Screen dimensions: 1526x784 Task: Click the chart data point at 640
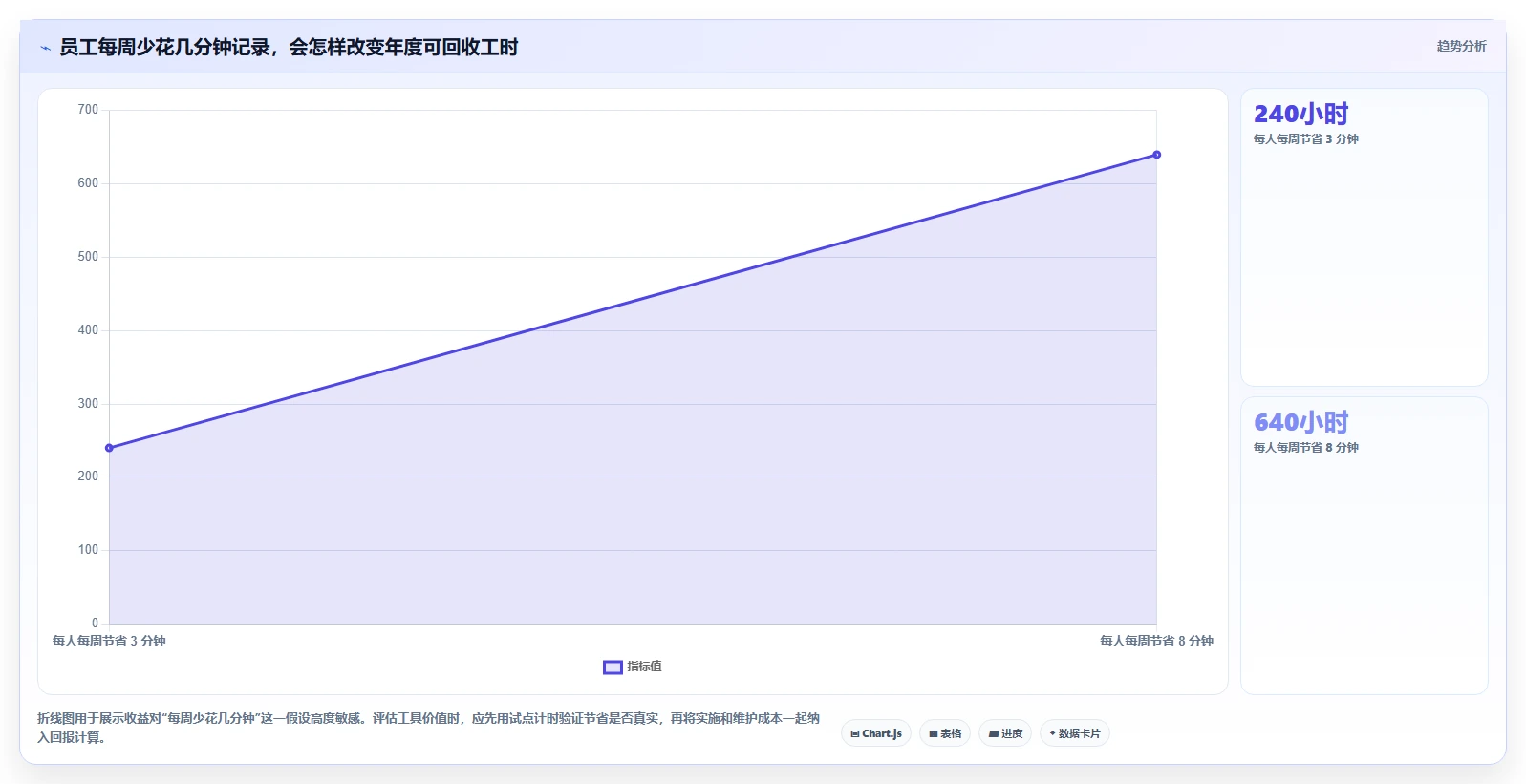point(1156,155)
